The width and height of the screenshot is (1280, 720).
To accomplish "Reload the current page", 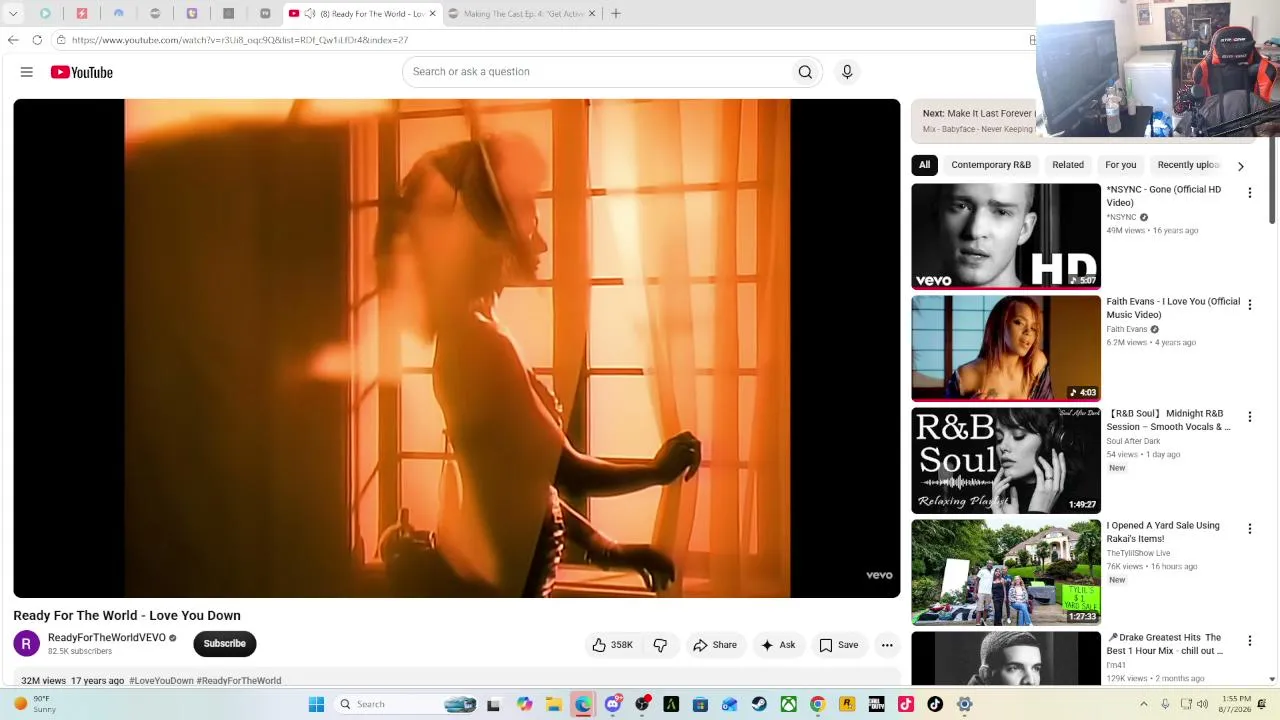I will click(x=37, y=40).
